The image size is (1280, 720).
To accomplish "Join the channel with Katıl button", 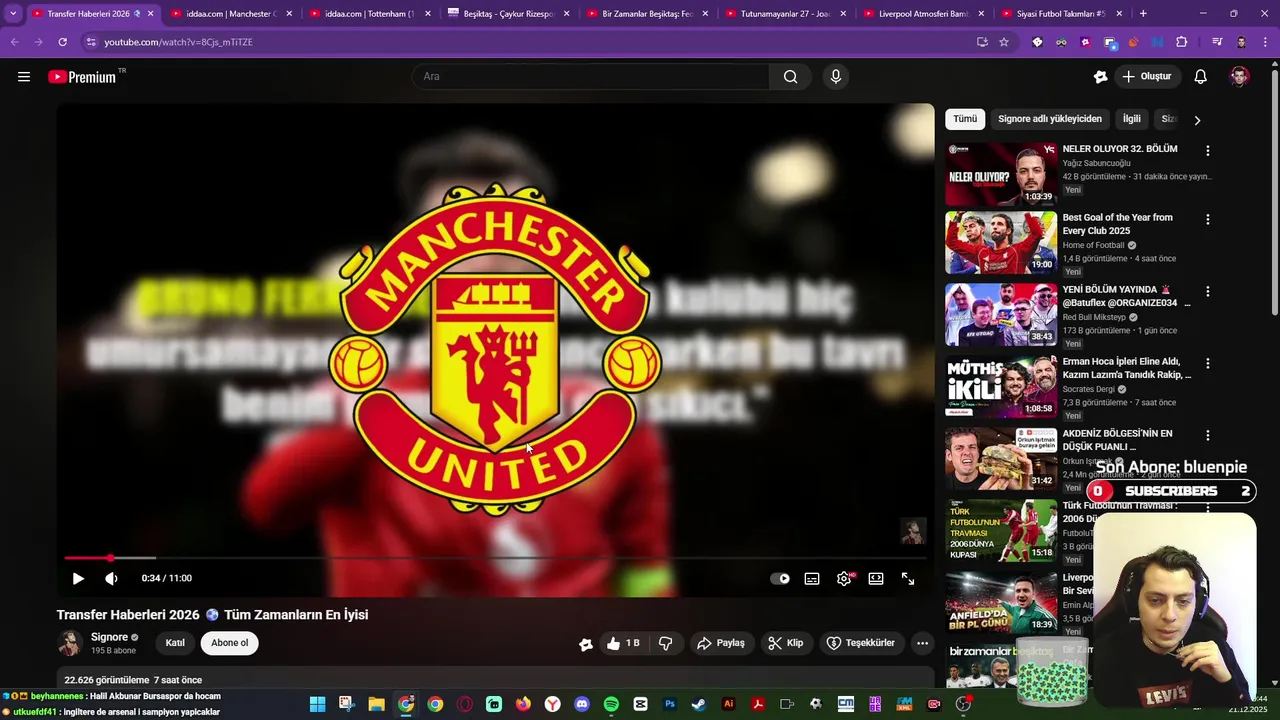I will (x=175, y=643).
